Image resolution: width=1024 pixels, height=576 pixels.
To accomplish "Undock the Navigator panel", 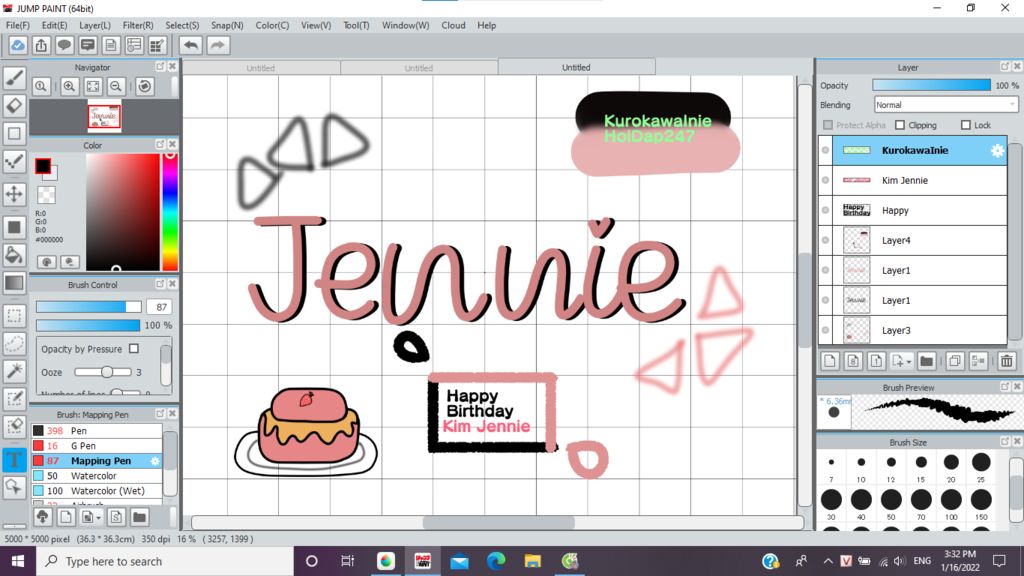I will click(x=160, y=67).
